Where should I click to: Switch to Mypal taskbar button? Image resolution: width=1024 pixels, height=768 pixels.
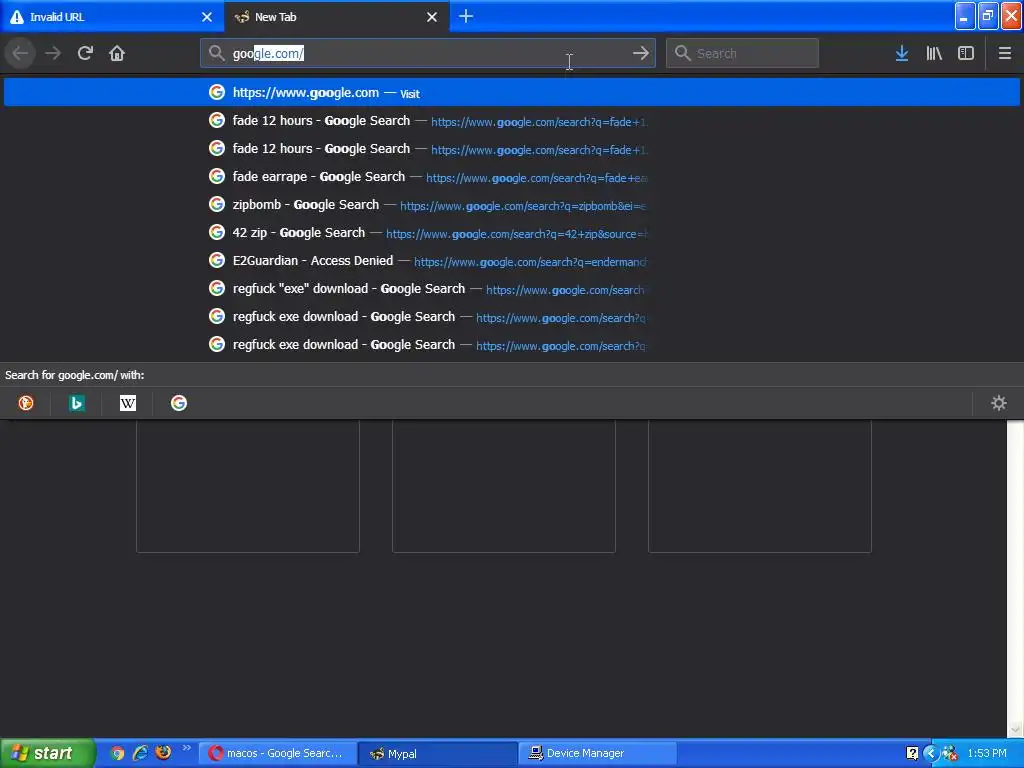[438, 754]
